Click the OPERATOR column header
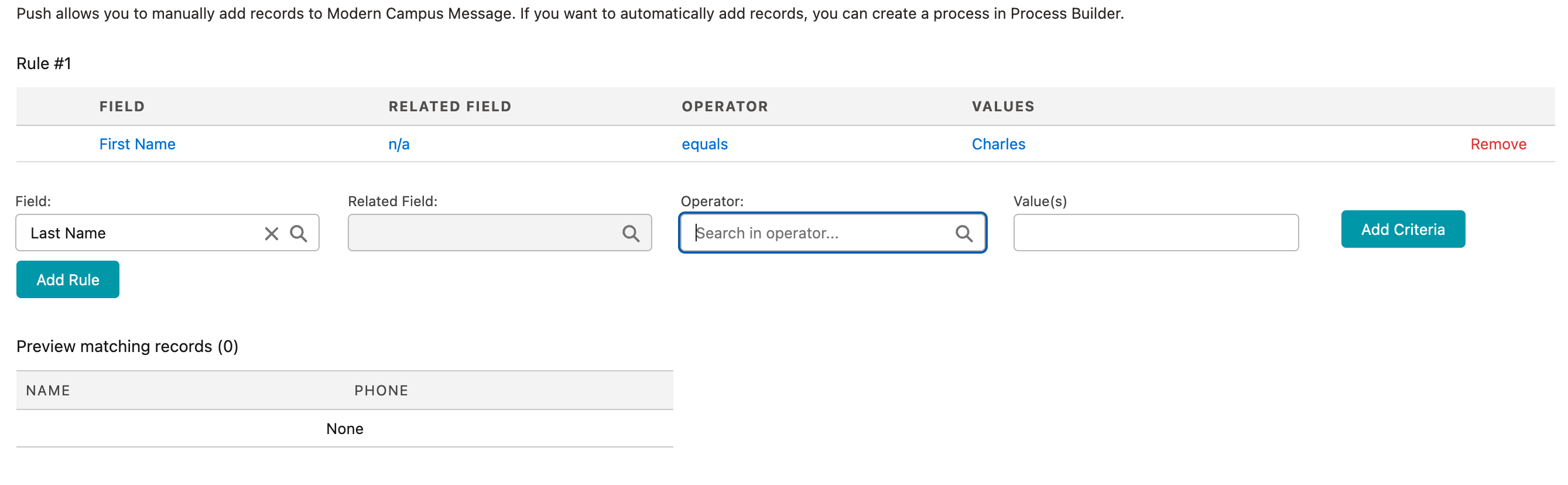 point(725,107)
